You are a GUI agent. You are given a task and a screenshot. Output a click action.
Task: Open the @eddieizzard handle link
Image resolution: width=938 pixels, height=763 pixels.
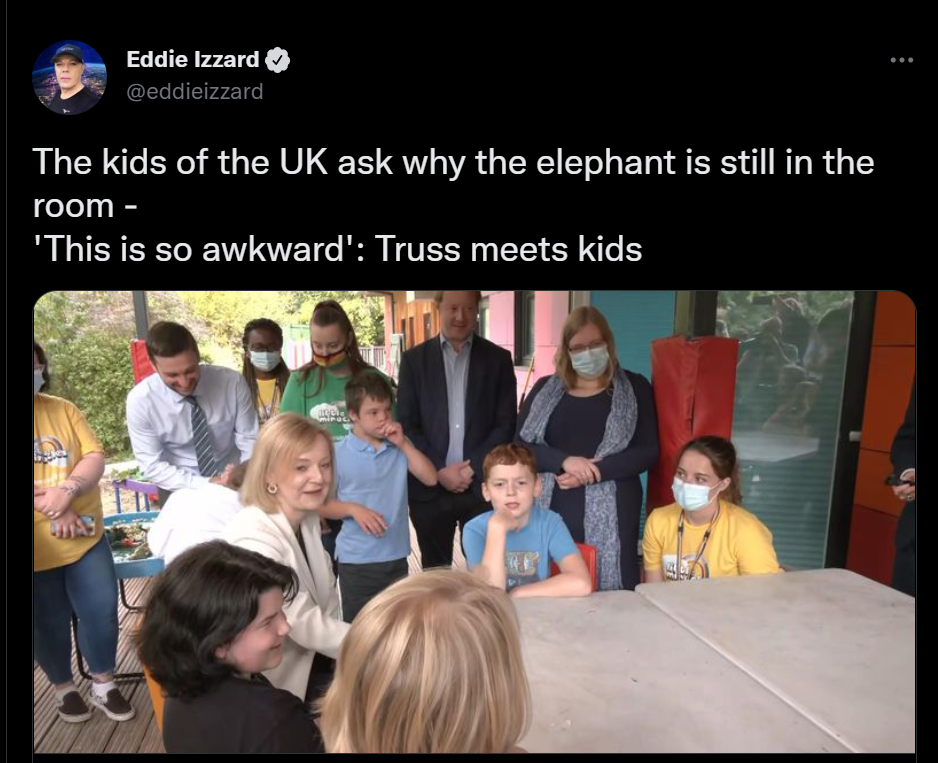point(194,92)
